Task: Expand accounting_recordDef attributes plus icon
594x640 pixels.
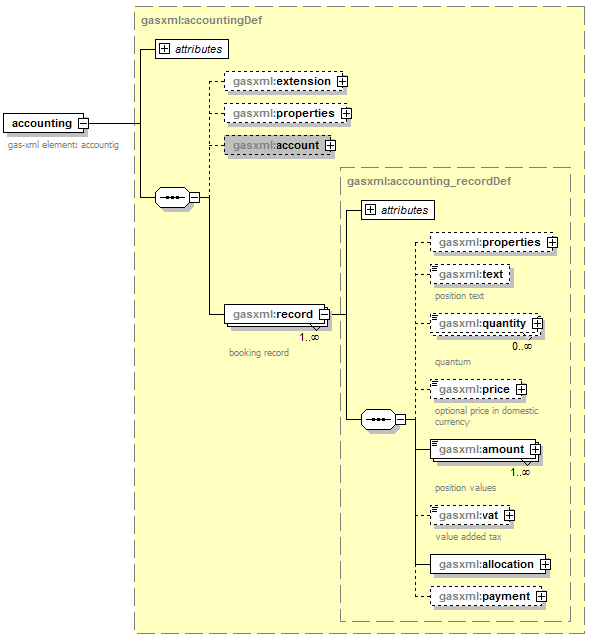Action: [370, 210]
